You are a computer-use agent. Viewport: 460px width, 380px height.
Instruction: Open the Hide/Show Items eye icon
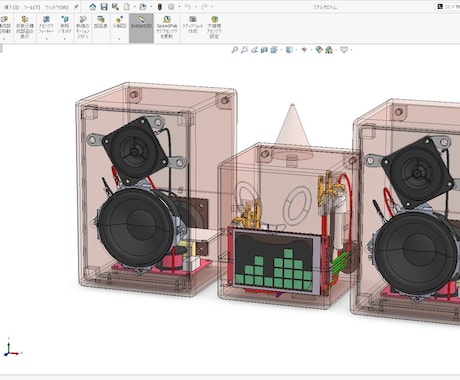tap(304, 50)
